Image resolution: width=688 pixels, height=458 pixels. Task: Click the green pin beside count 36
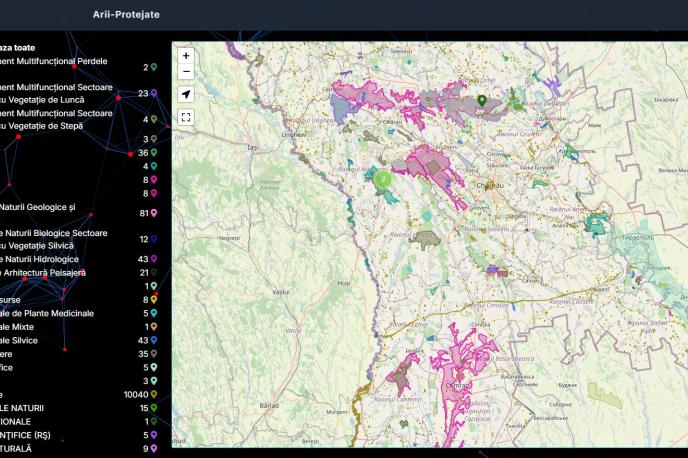pyautogui.click(x=154, y=153)
